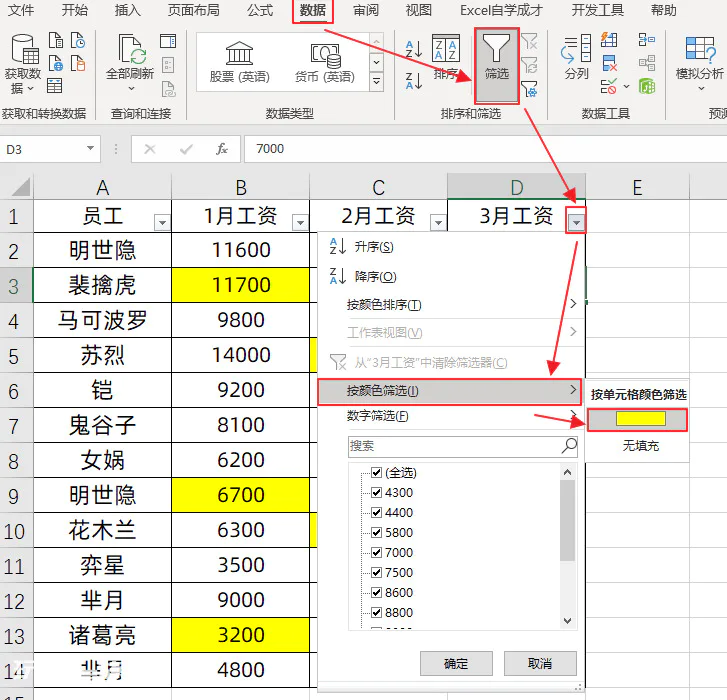Click the 搜索 search field in filter menu

(462, 446)
